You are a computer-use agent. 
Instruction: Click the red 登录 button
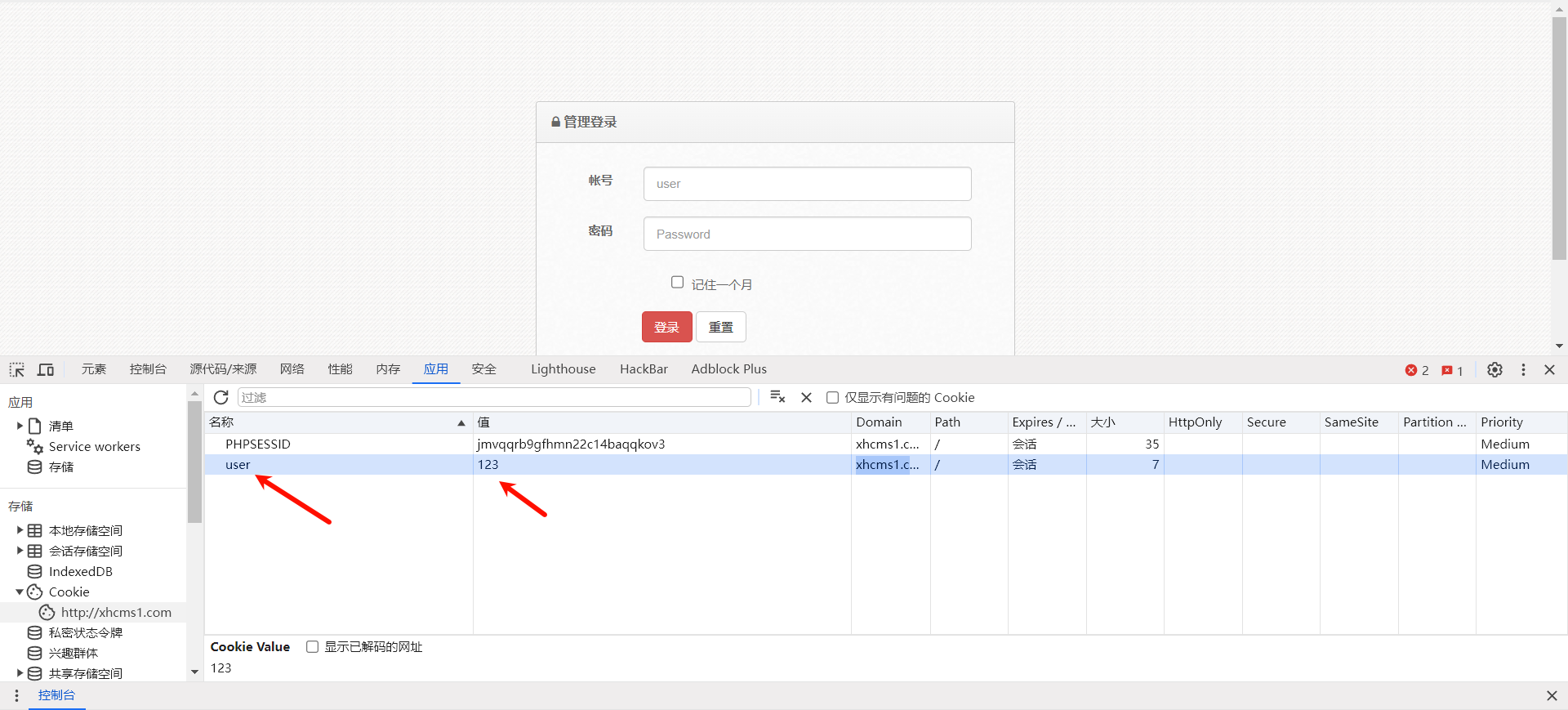[x=666, y=327]
